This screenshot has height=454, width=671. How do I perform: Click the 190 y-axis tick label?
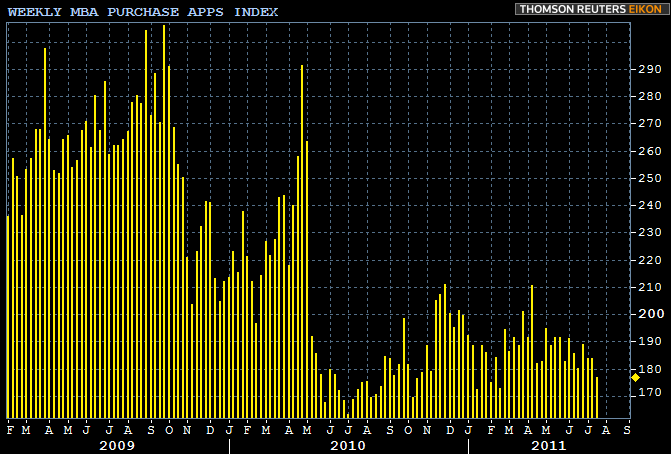(649, 341)
